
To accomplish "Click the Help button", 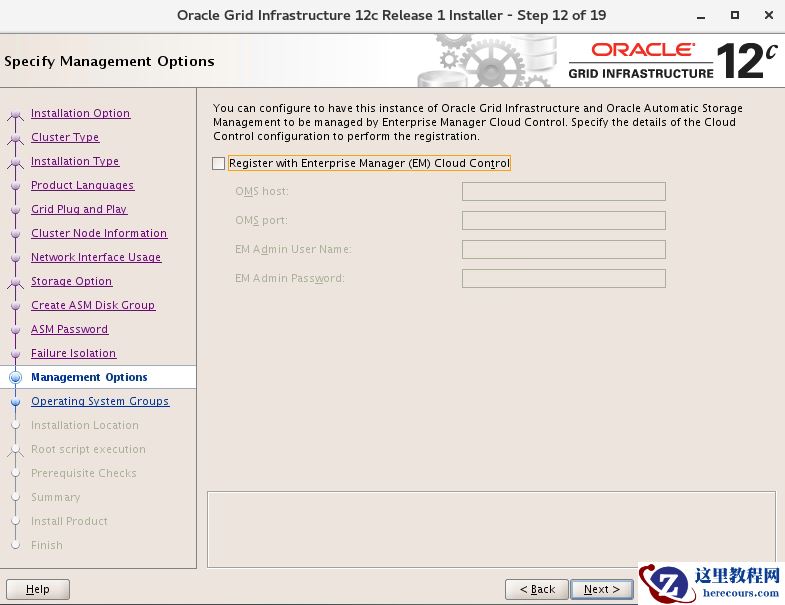I will tap(38, 589).
